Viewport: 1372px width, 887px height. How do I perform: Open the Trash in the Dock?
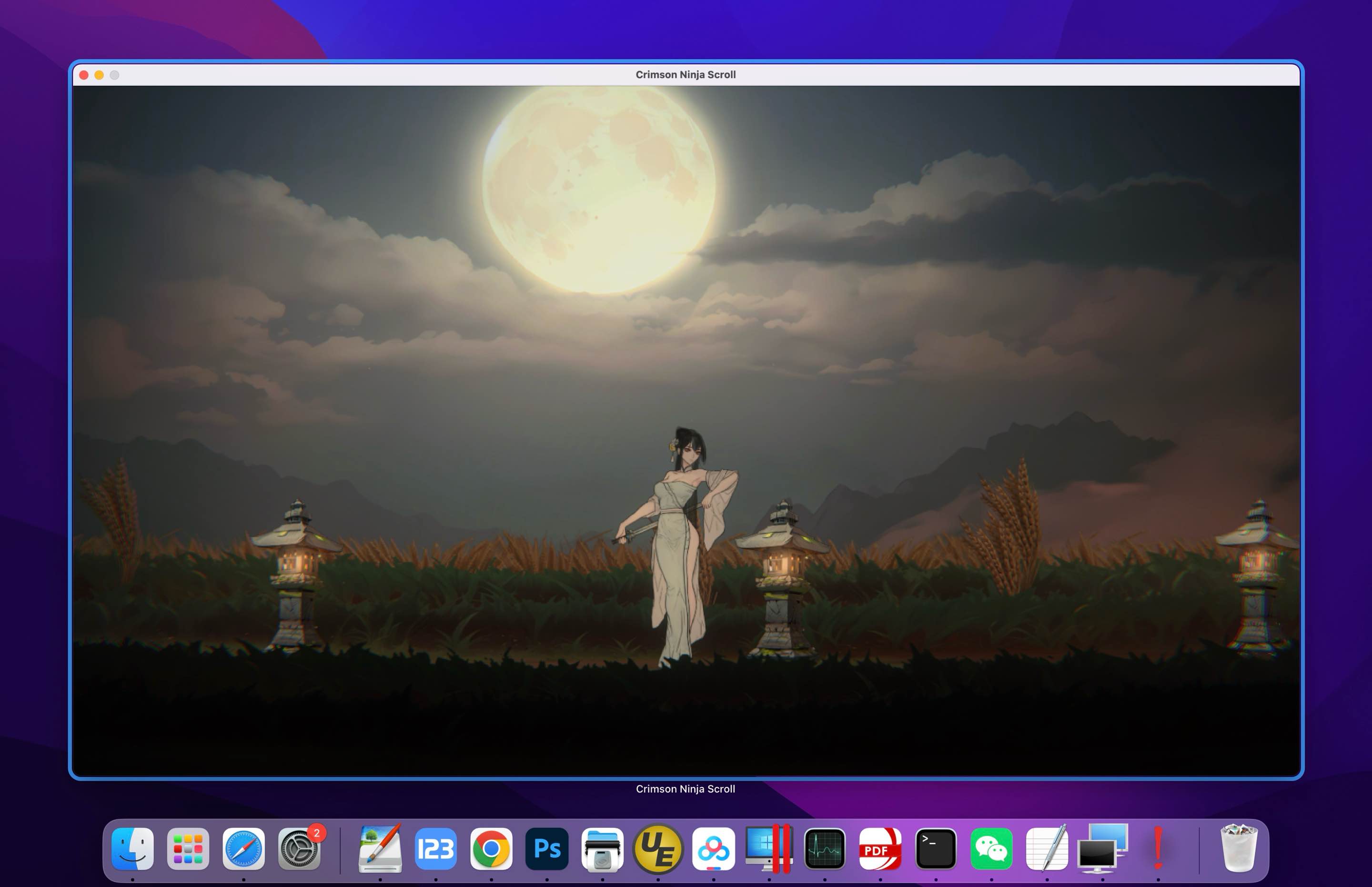pos(1239,849)
